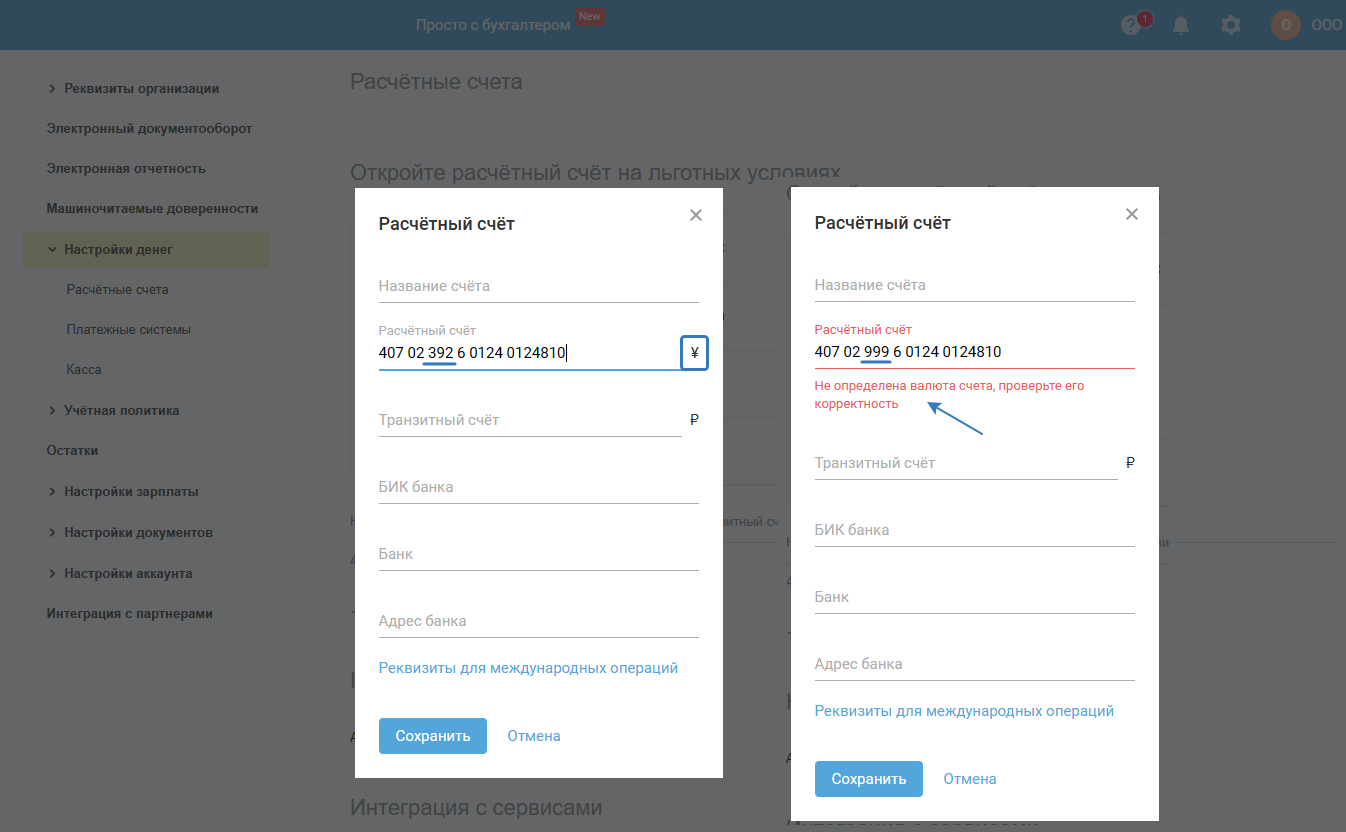
Task: Open Реквизиты для международных операций in left dialog
Action: [x=528, y=668]
